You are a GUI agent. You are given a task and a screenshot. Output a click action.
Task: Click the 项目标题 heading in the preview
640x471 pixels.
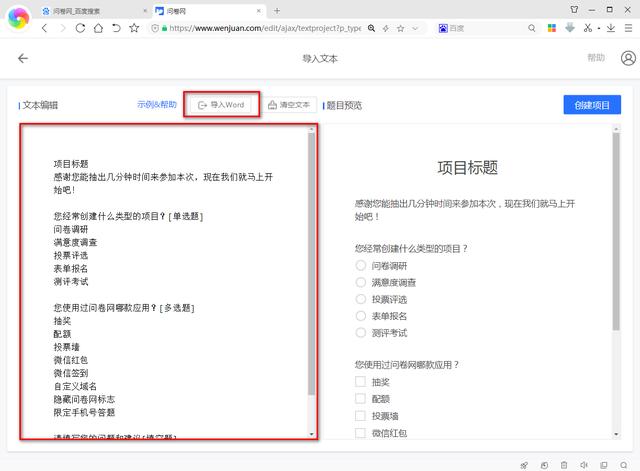point(467,167)
